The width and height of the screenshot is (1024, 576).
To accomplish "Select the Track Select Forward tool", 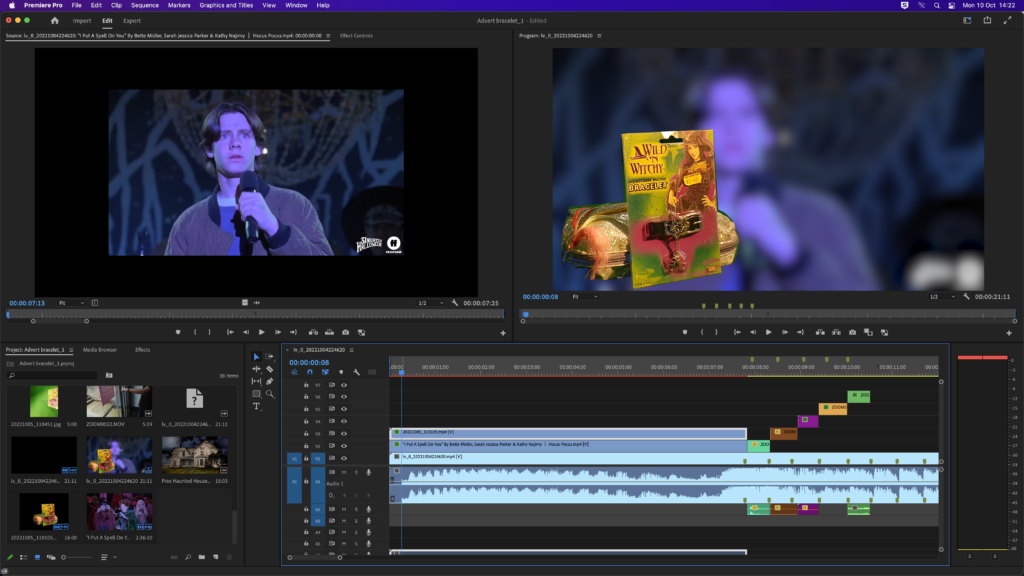I will pos(269,357).
